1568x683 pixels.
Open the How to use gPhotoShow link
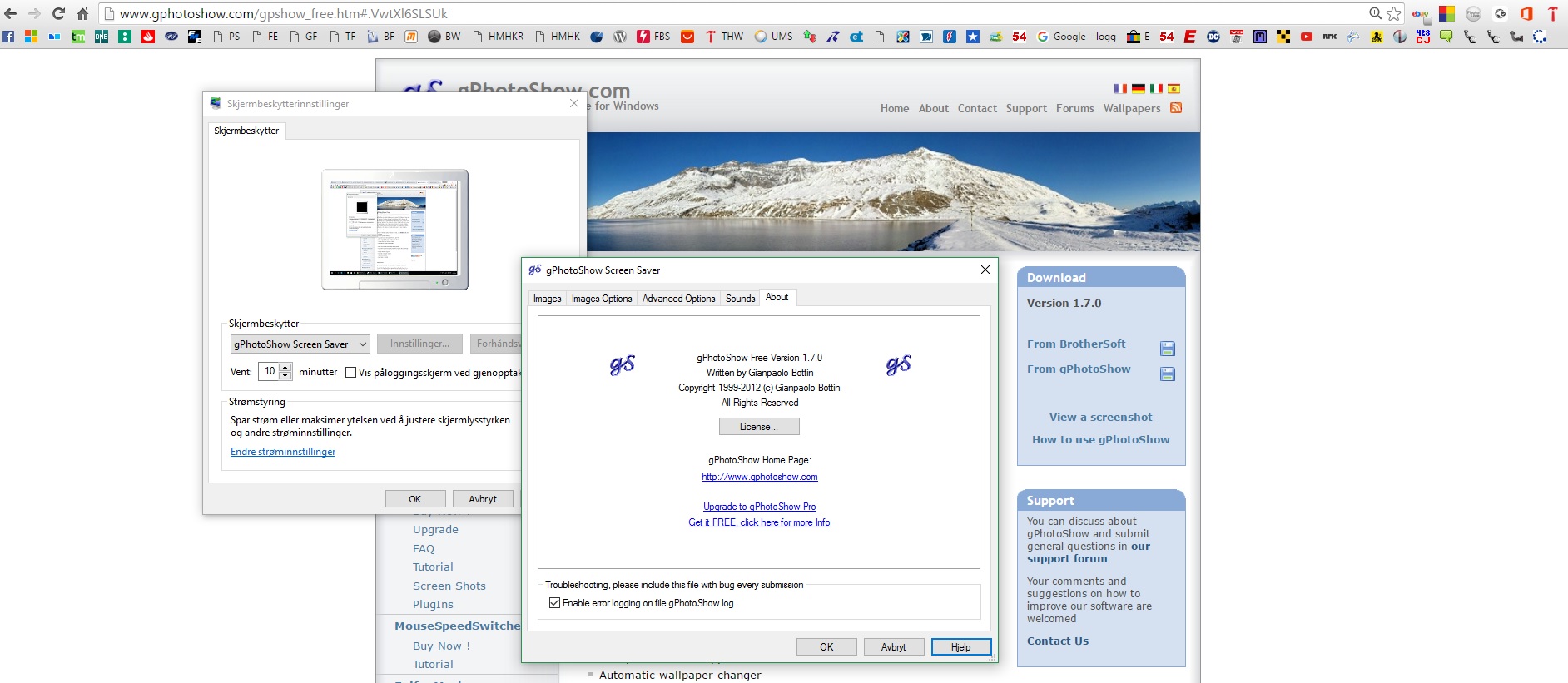tap(1101, 440)
